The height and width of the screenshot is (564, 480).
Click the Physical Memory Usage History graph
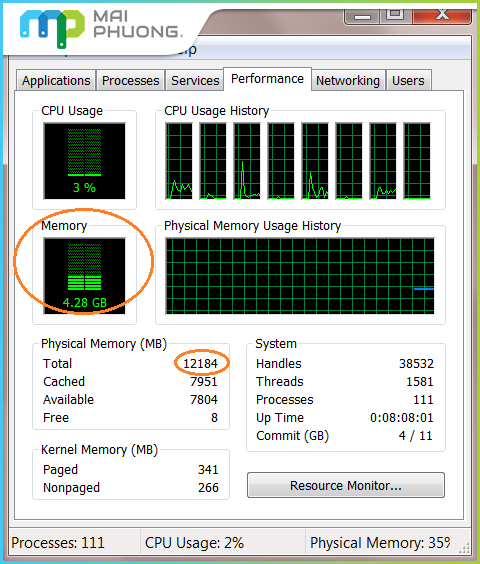tap(300, 276)
